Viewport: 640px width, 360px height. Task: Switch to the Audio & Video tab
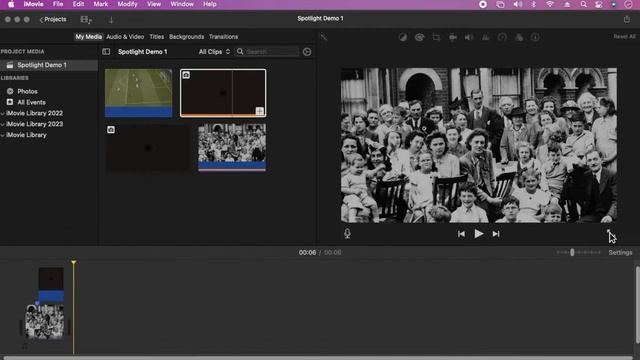[x=125, y=37]
